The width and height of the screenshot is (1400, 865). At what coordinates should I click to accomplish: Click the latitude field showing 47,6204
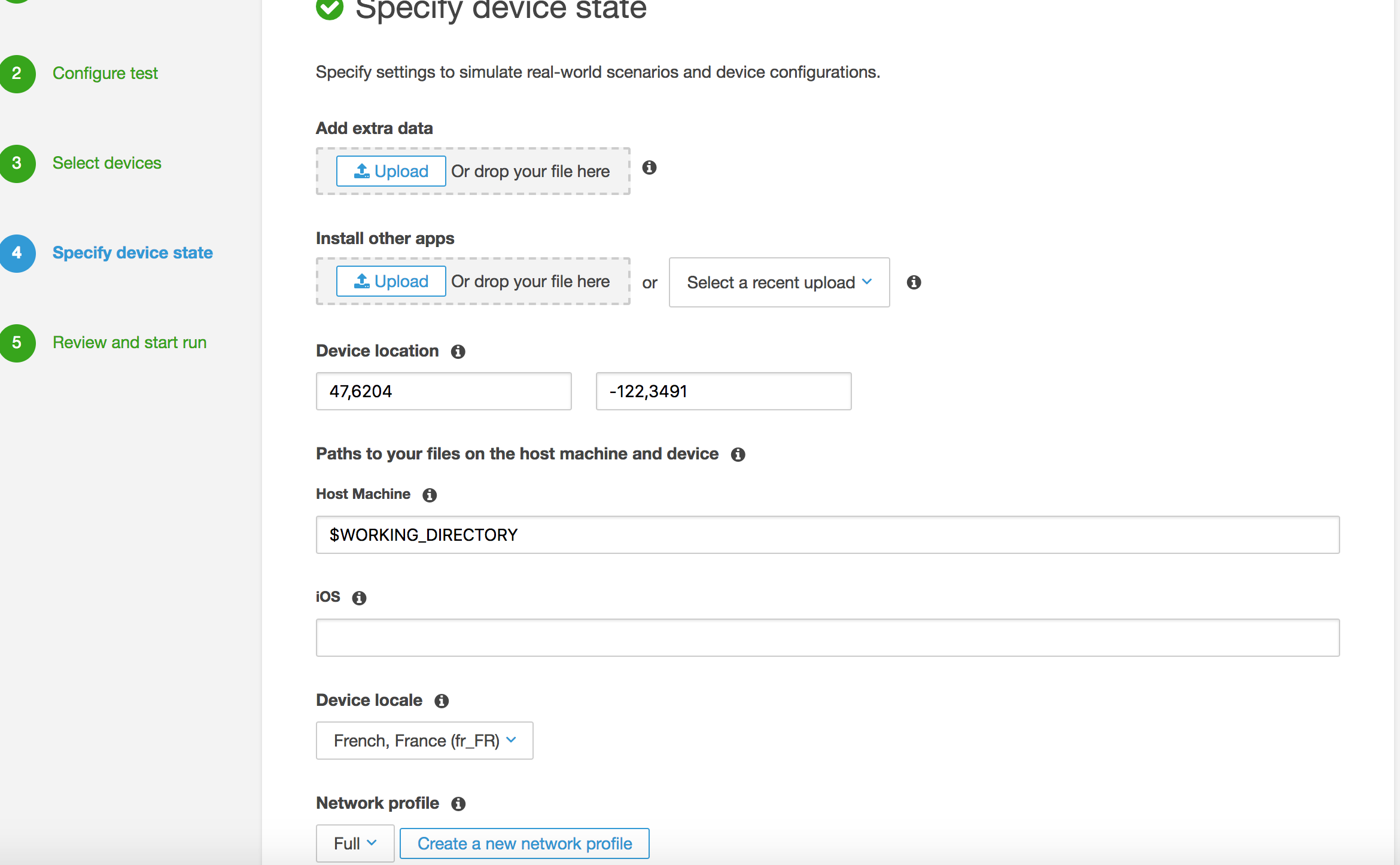(443, 391)
